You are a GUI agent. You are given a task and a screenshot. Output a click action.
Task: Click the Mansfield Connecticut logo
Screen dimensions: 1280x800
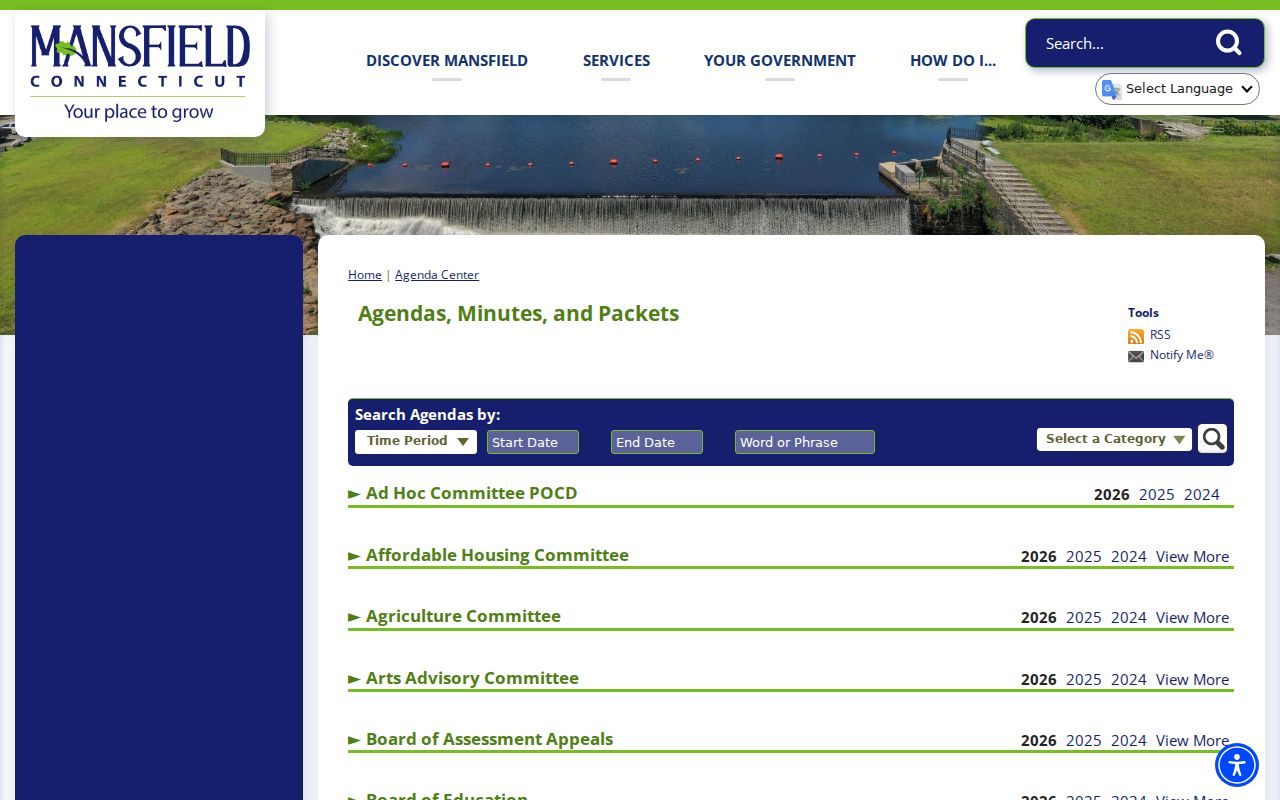pyautogui.click(x=140, y=73)
